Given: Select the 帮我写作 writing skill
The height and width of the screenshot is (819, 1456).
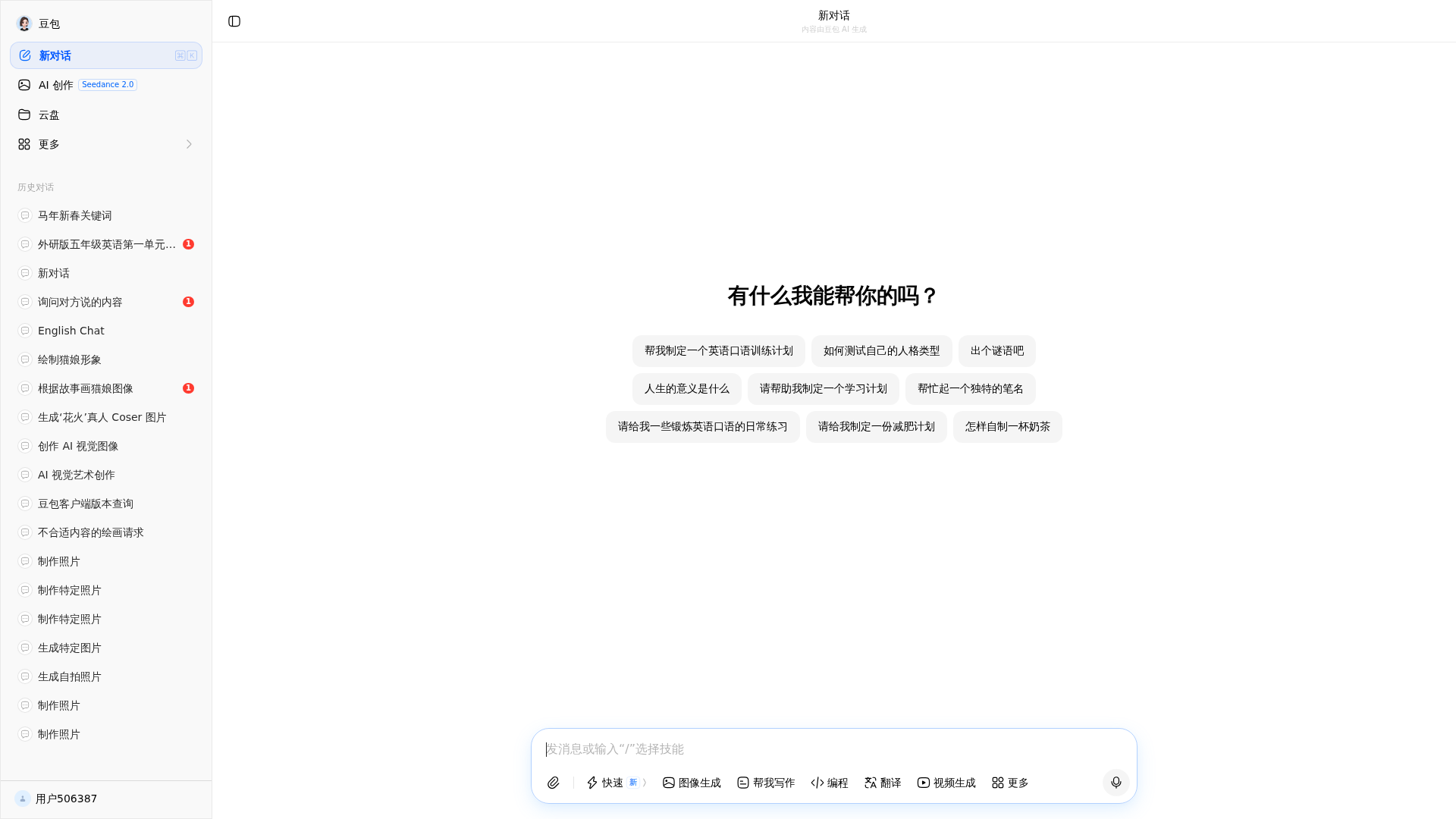Looking at the screenshot, I should [x=765, y=783].
